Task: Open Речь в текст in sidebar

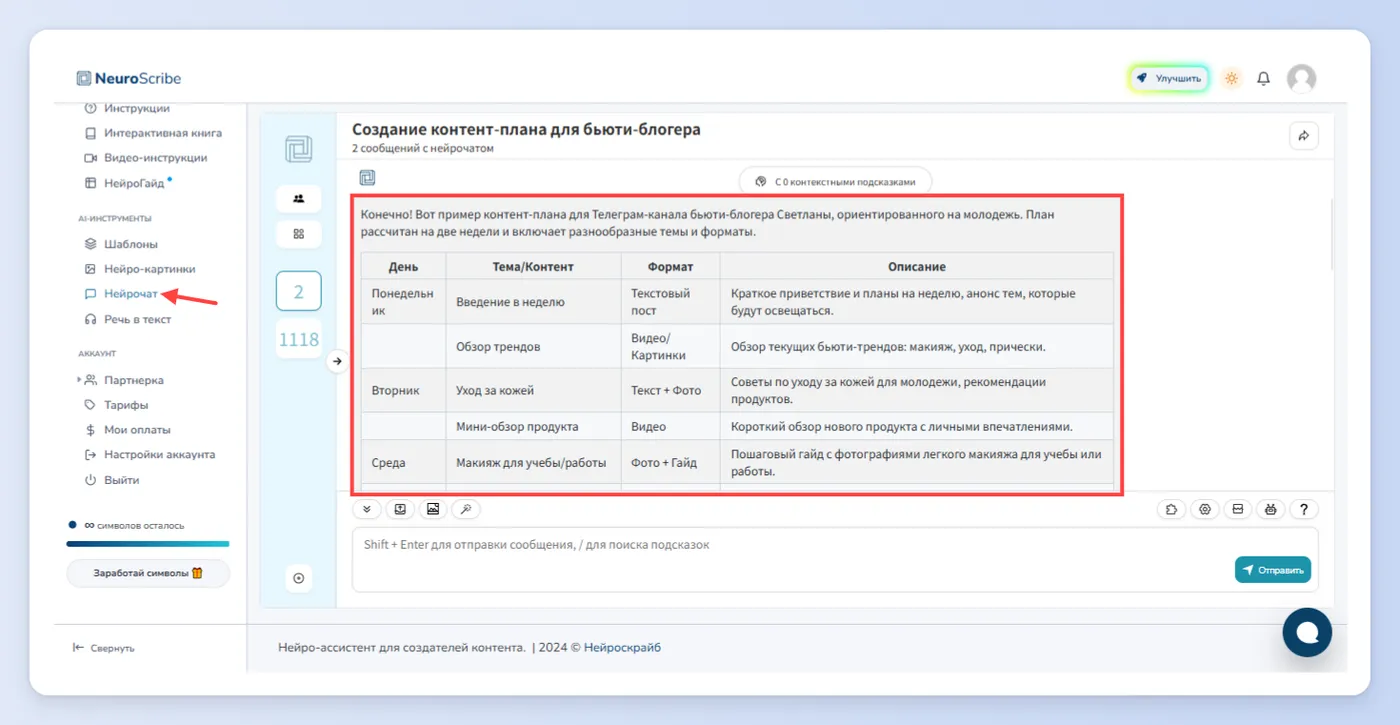Action: click(x=127, y=320)
